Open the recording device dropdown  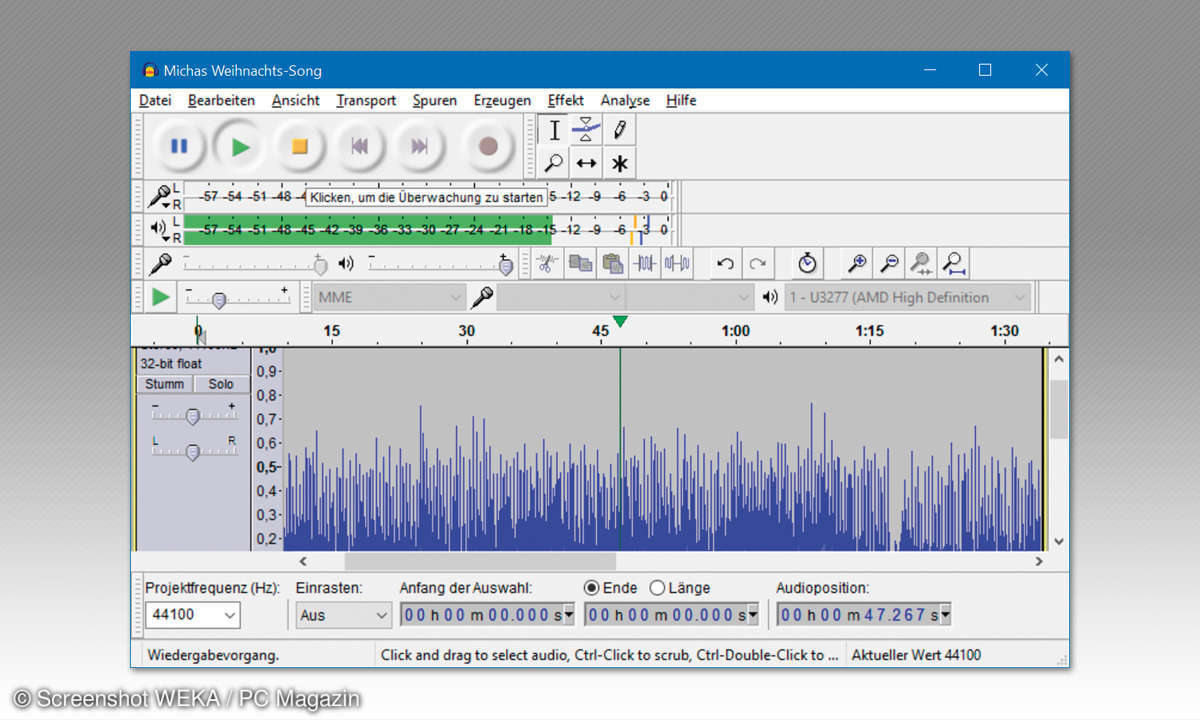point(561,297)
